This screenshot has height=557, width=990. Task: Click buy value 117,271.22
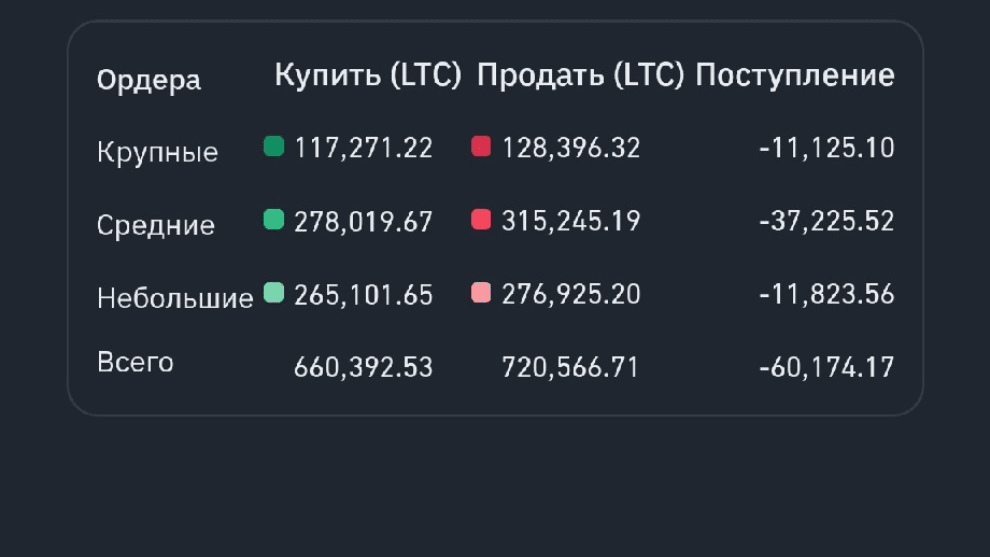pyautogui.click(x=364, y=148)
